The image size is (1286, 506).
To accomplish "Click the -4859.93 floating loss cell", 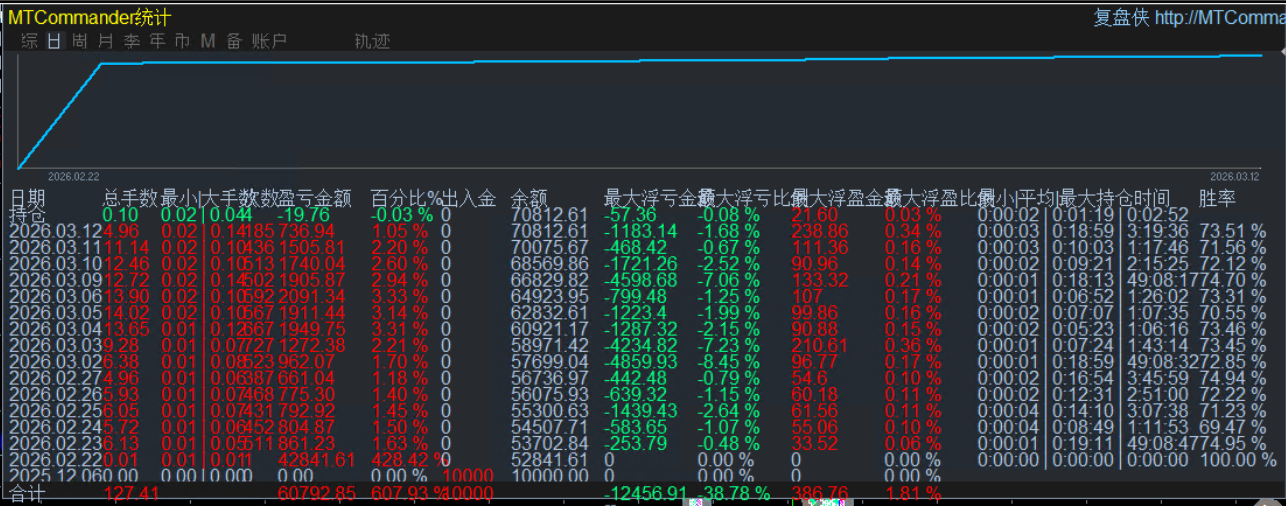I will click(x=640, y=361).
